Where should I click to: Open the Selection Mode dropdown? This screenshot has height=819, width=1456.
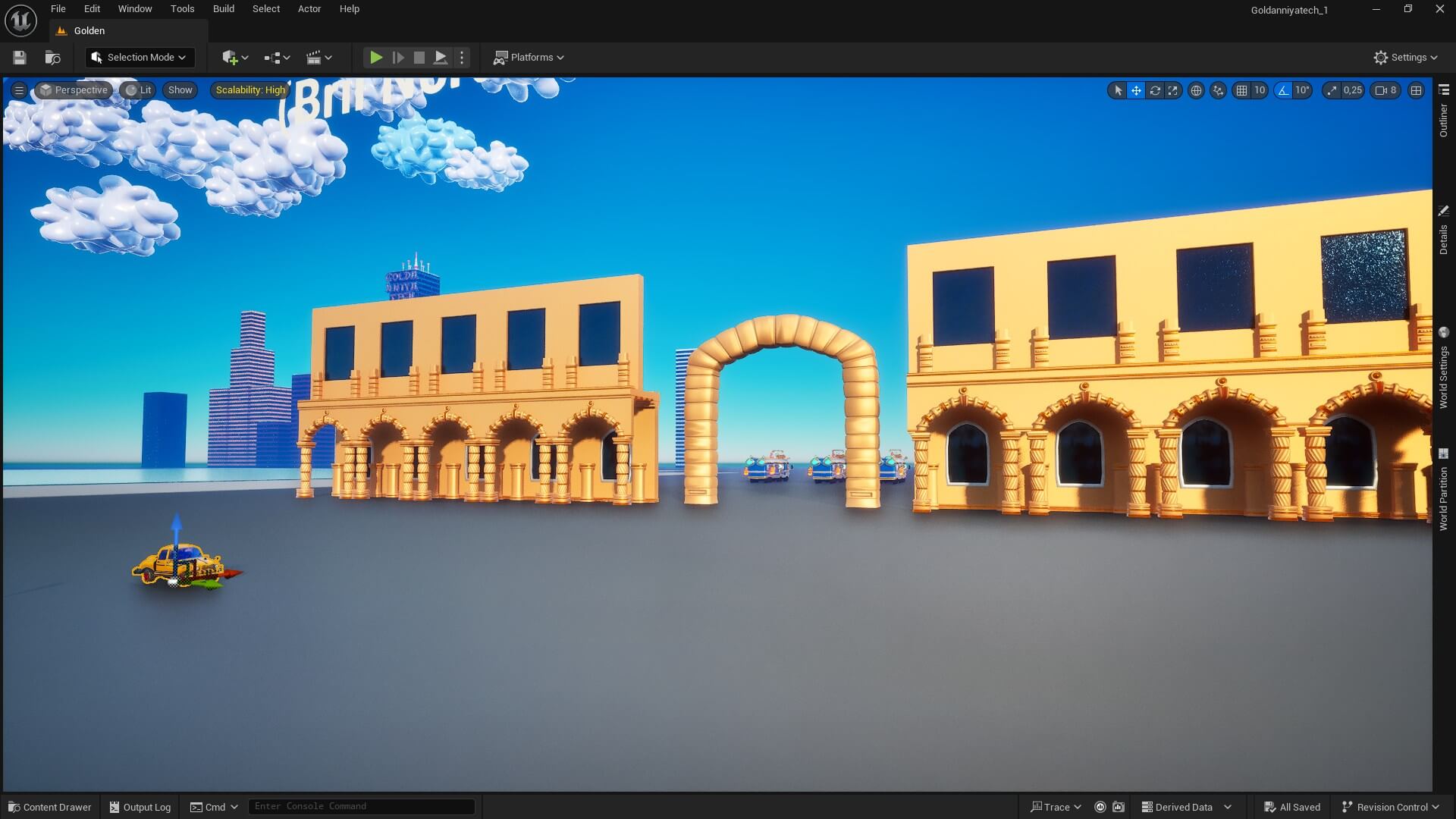pos(139,57)
